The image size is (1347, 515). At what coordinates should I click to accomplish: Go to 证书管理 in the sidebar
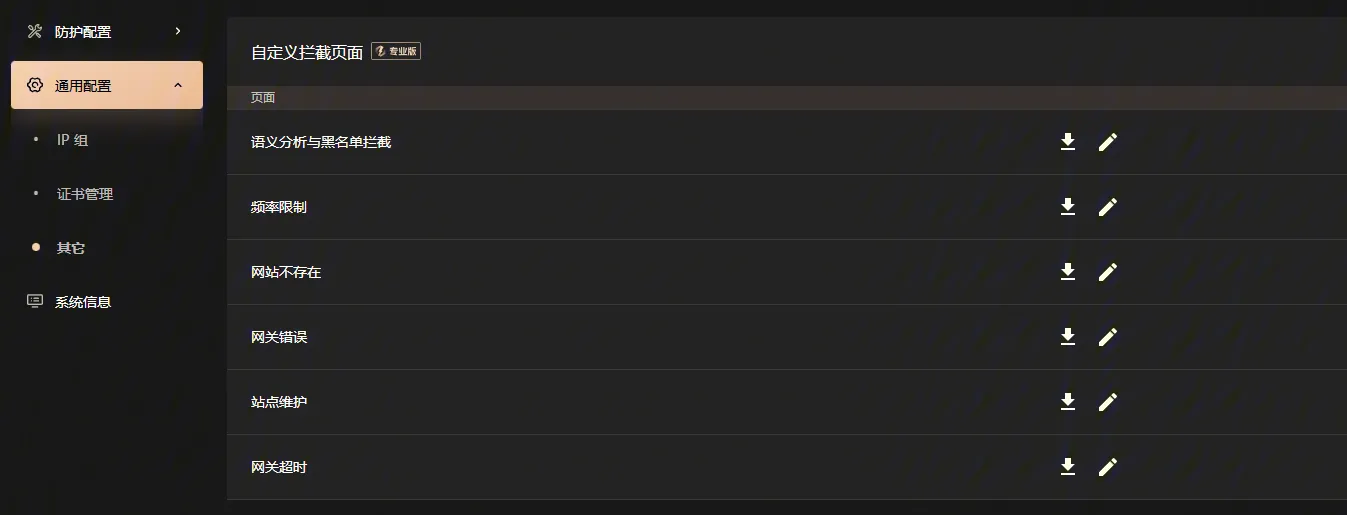(85, 194)
